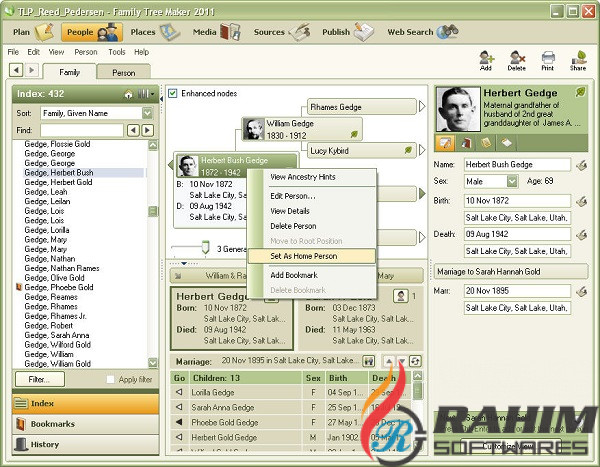Click the home person icon in Index header

[128, 95]
